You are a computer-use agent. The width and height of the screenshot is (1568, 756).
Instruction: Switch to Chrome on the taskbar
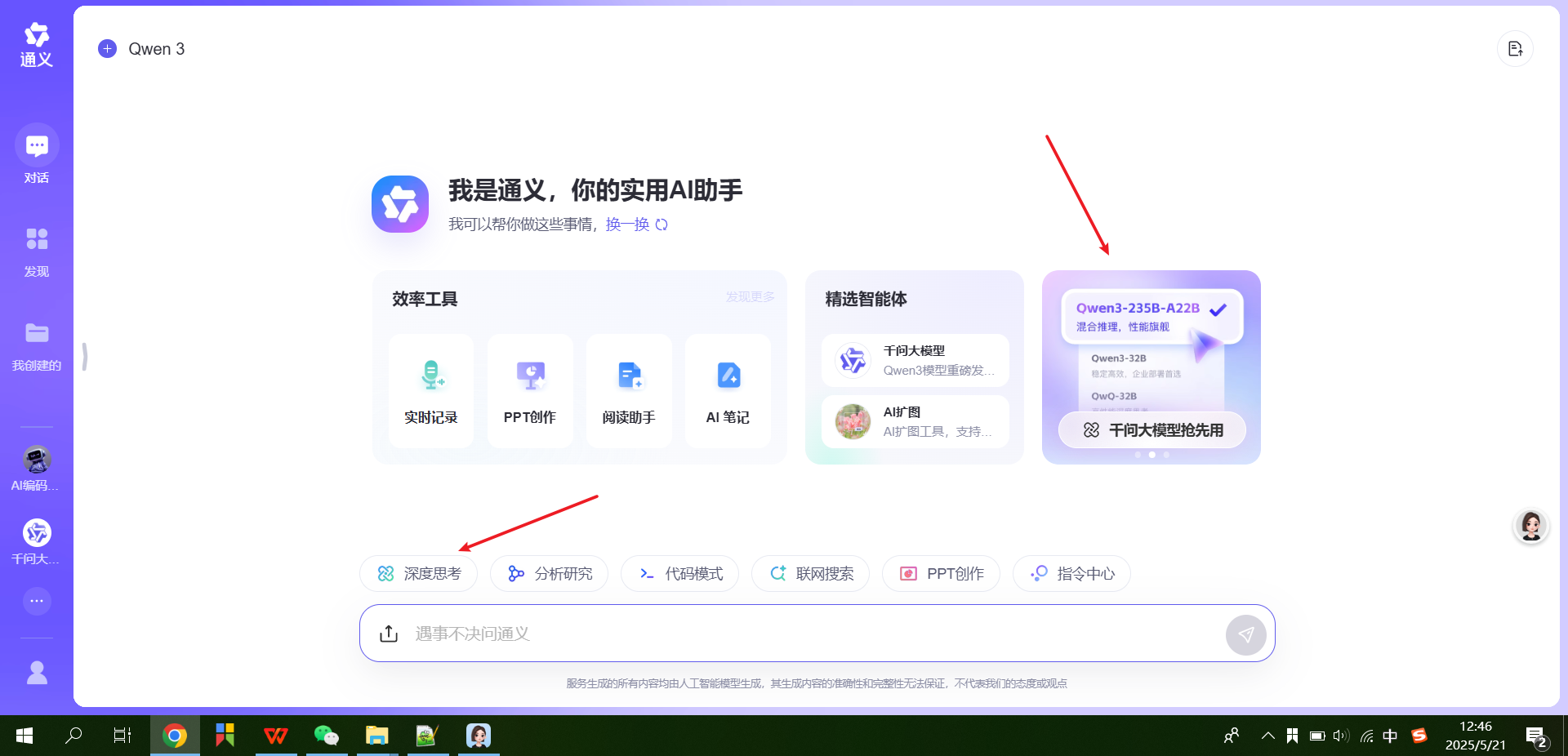tap(175, 736)
